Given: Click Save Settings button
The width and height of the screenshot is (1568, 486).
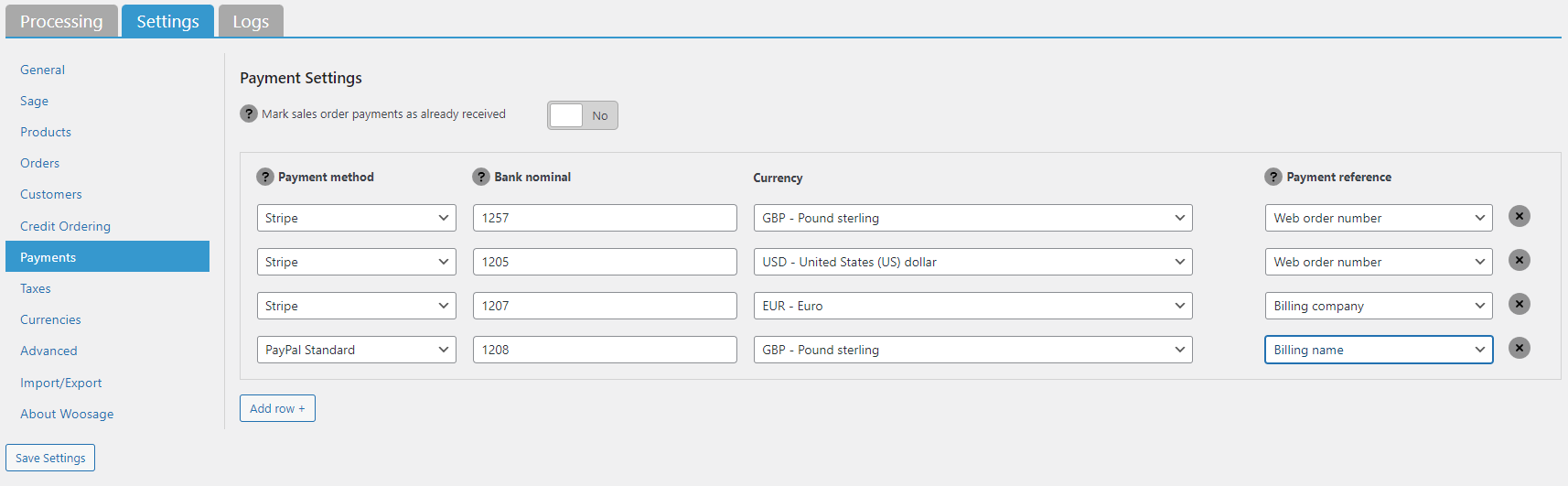Looking at the screenshot, I should [50, 458].
